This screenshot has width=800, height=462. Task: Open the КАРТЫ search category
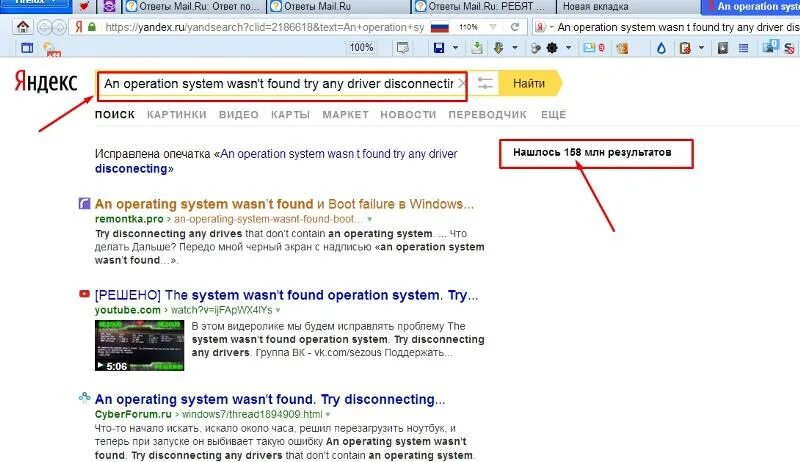(x=290, y=115)
